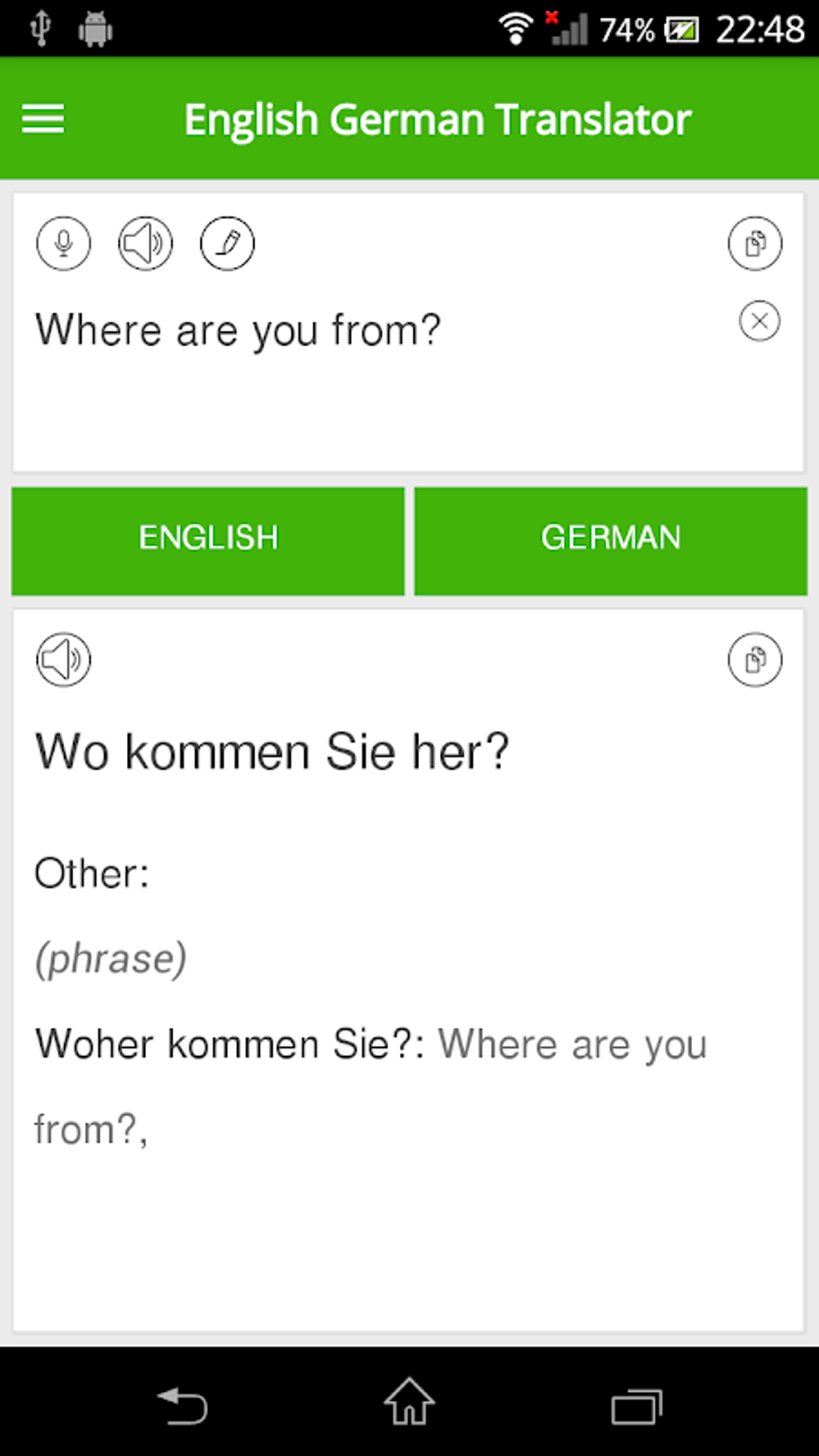
Task: Play audio of the English source text
Action: (145, 243)
